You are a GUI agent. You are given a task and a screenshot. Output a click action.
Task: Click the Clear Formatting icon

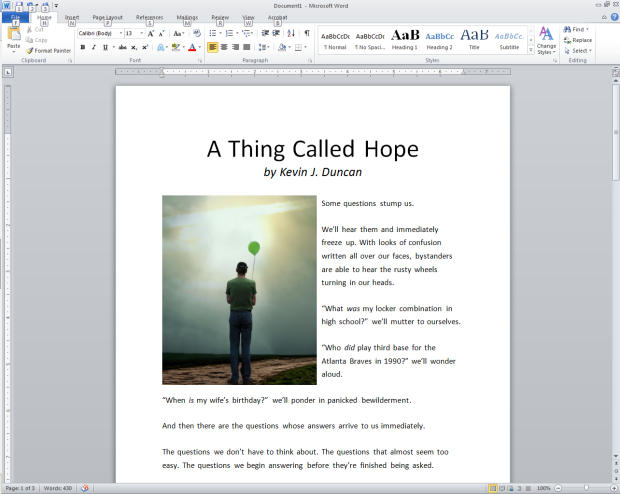[x=197, y=34]
